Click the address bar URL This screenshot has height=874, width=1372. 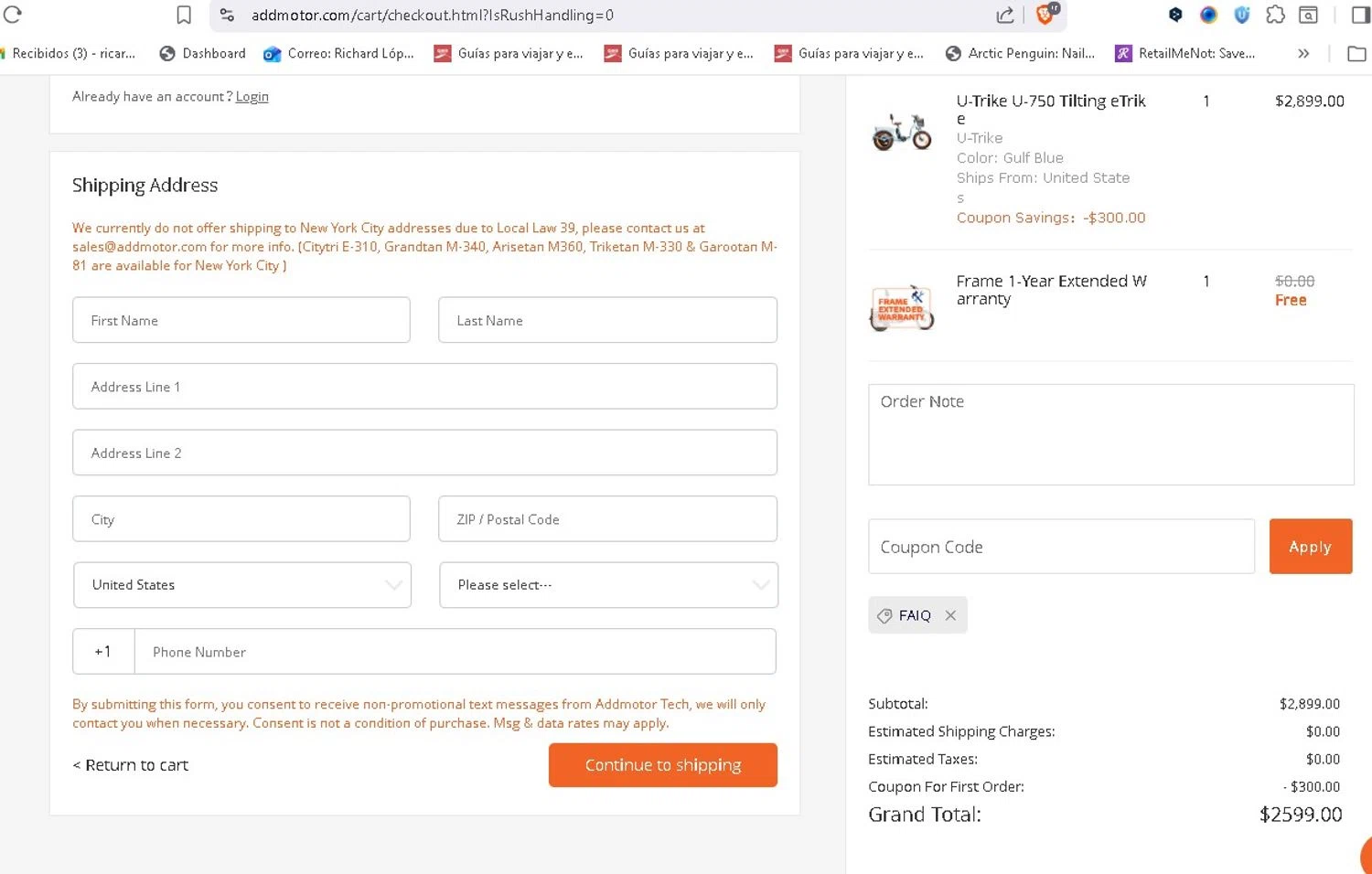[x=433, y=15]
